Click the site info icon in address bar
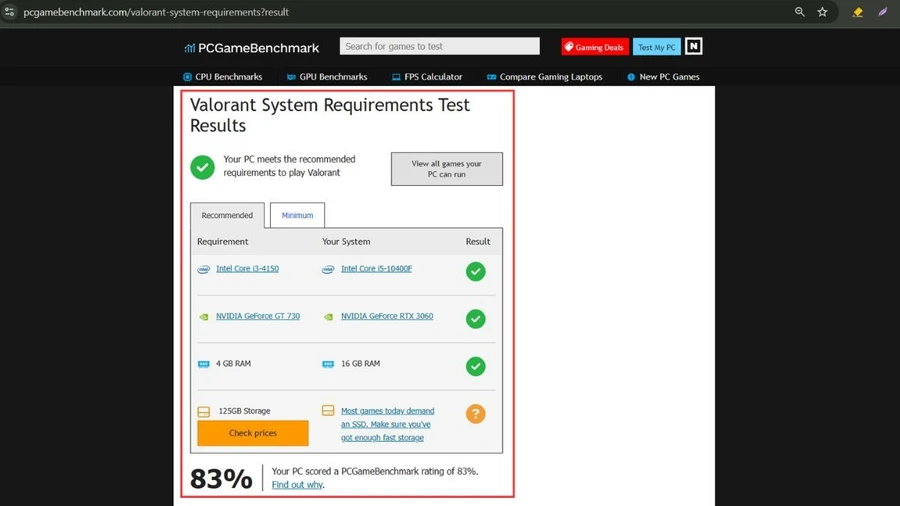The image size is (900, 506). click(9, 11)
